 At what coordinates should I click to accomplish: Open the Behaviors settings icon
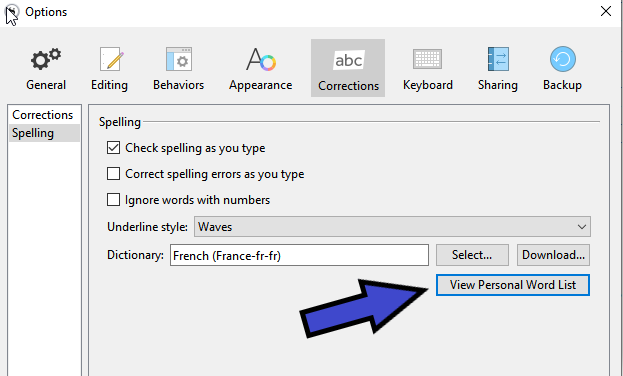pos(179,60)
